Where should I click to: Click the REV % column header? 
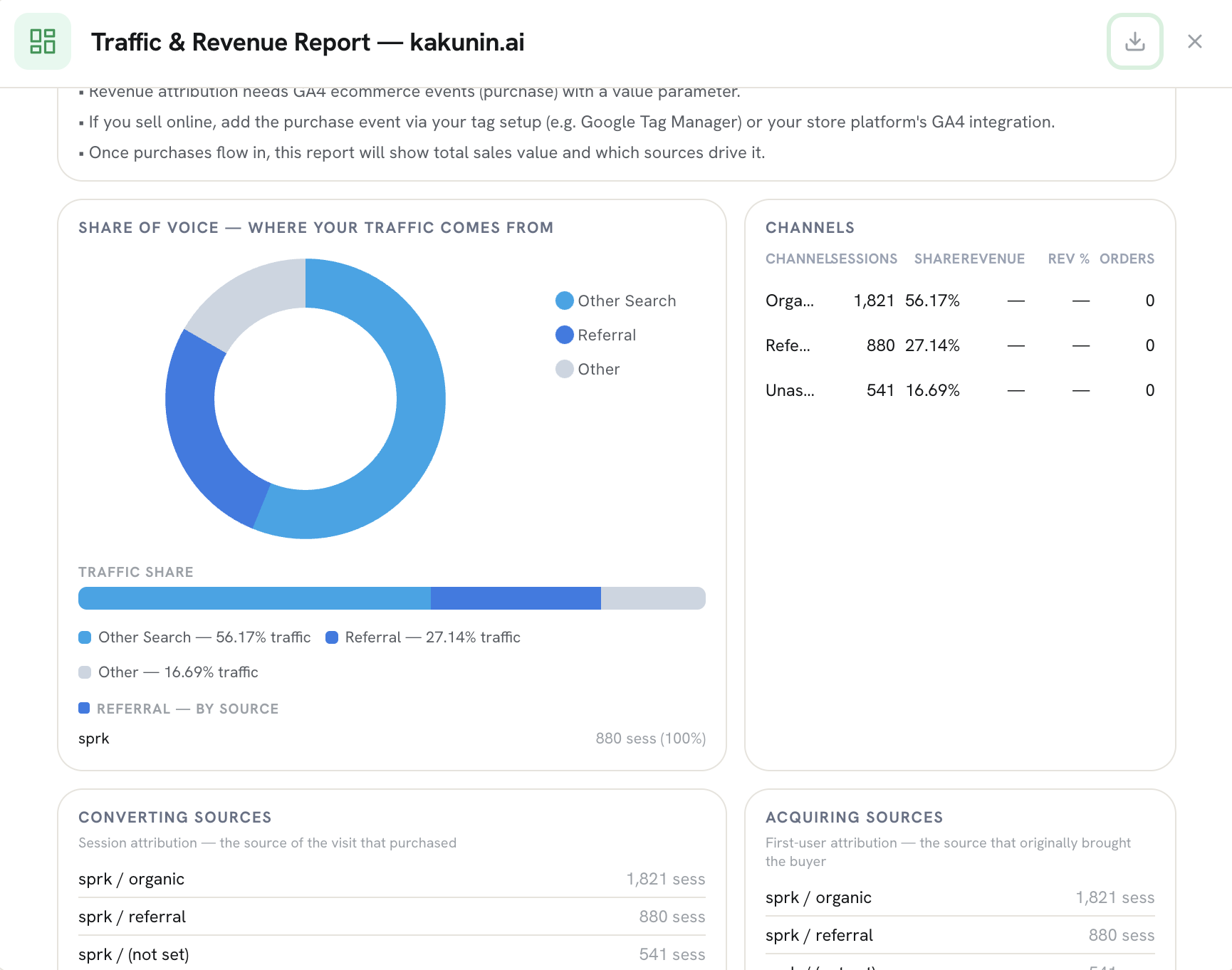[x=1068, y=259]
